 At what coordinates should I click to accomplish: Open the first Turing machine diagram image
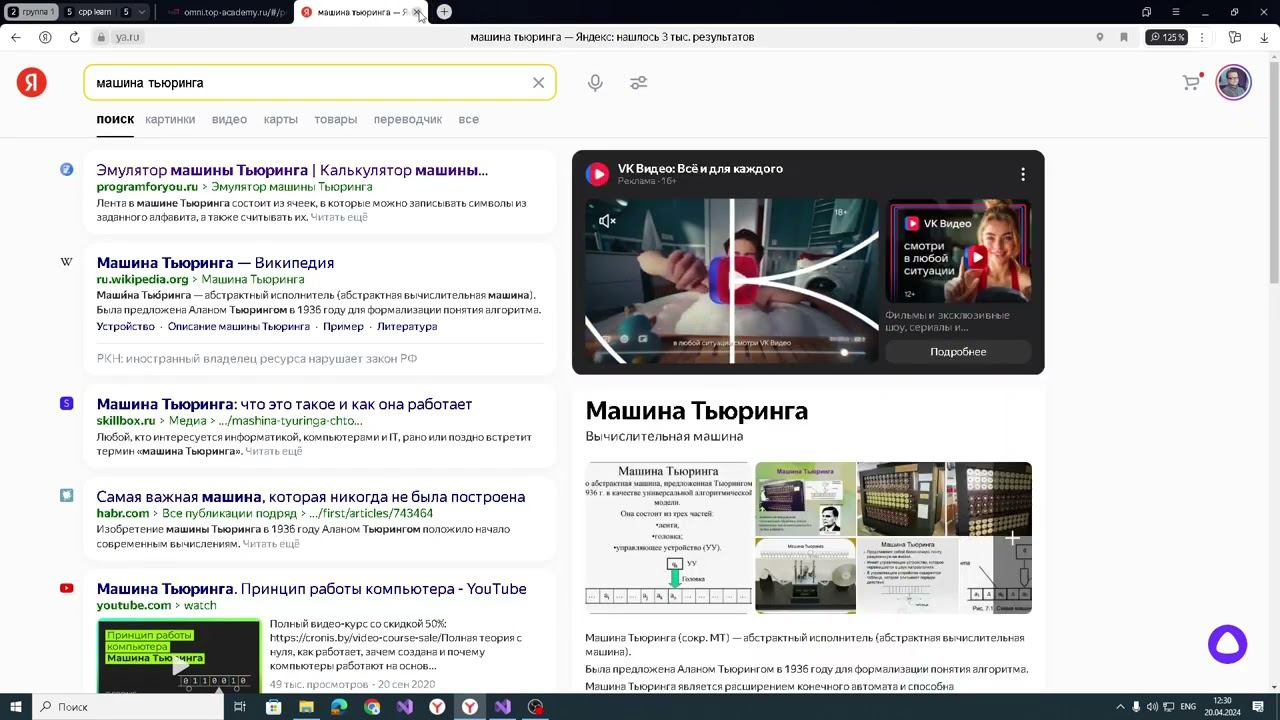coord(668,537)
